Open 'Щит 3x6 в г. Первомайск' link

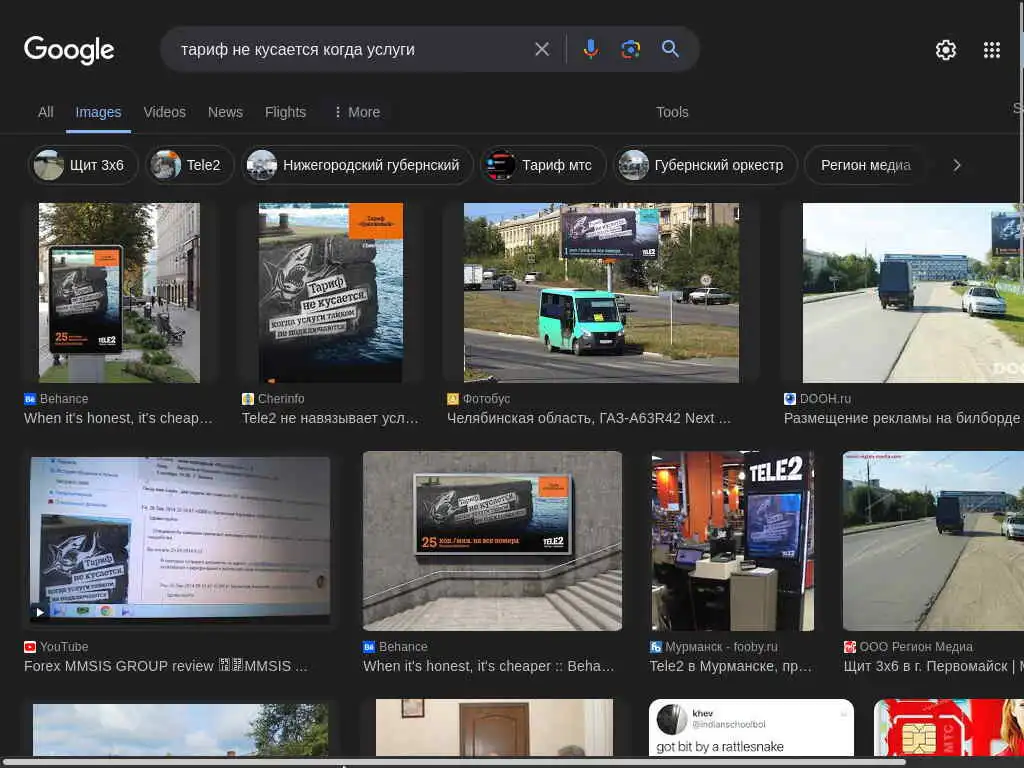click(933, 666)
